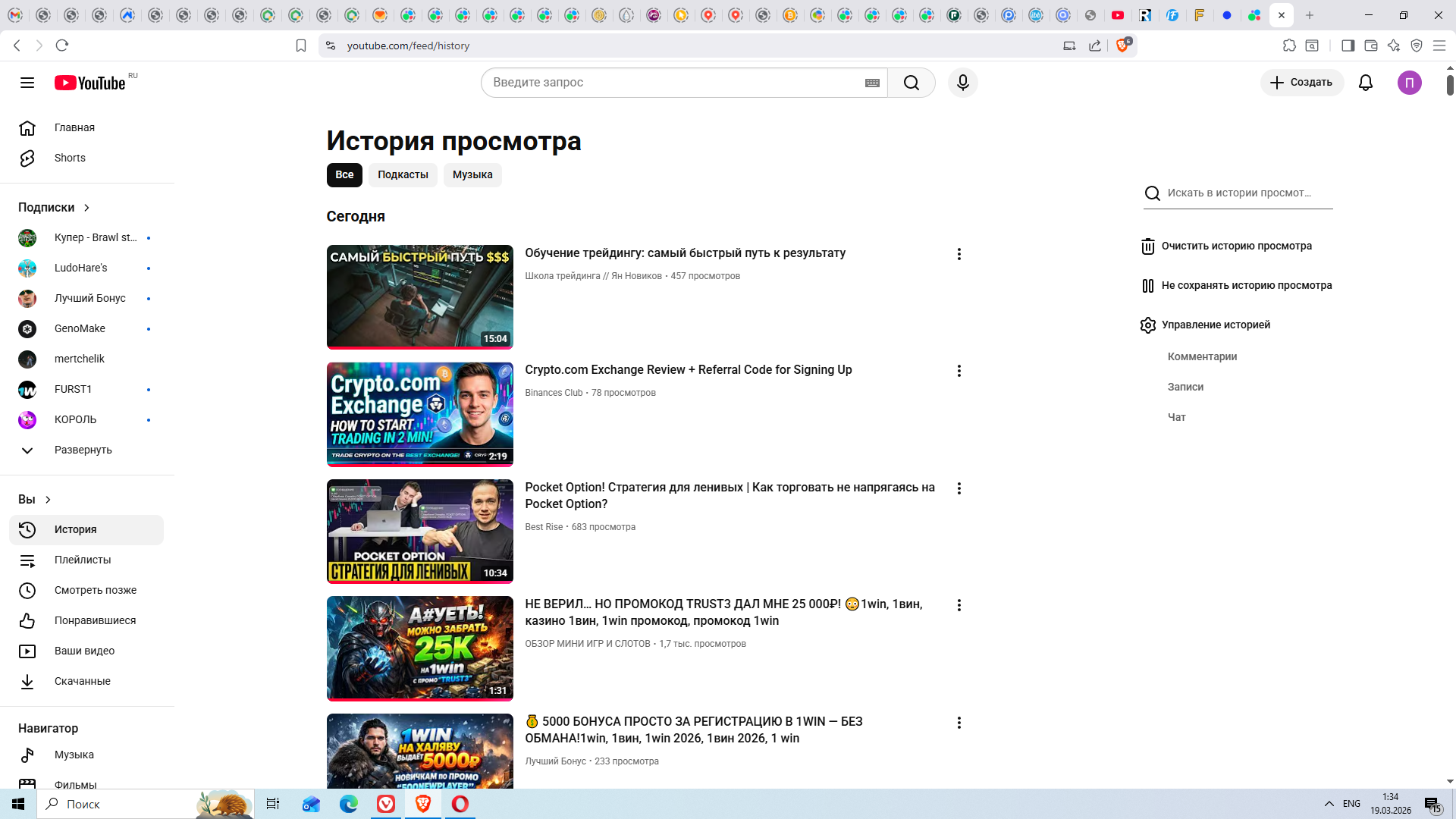This screenshot has height=819, width=1456.
Task: Open Shorts from the sidebar
Action: tap(70, 158)
